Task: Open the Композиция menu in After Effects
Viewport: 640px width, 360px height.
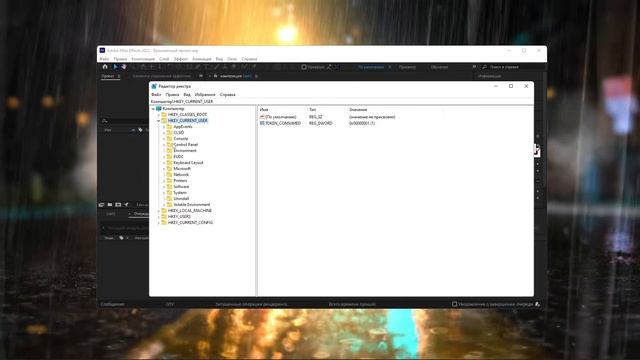Action: [x=143, y=59]
